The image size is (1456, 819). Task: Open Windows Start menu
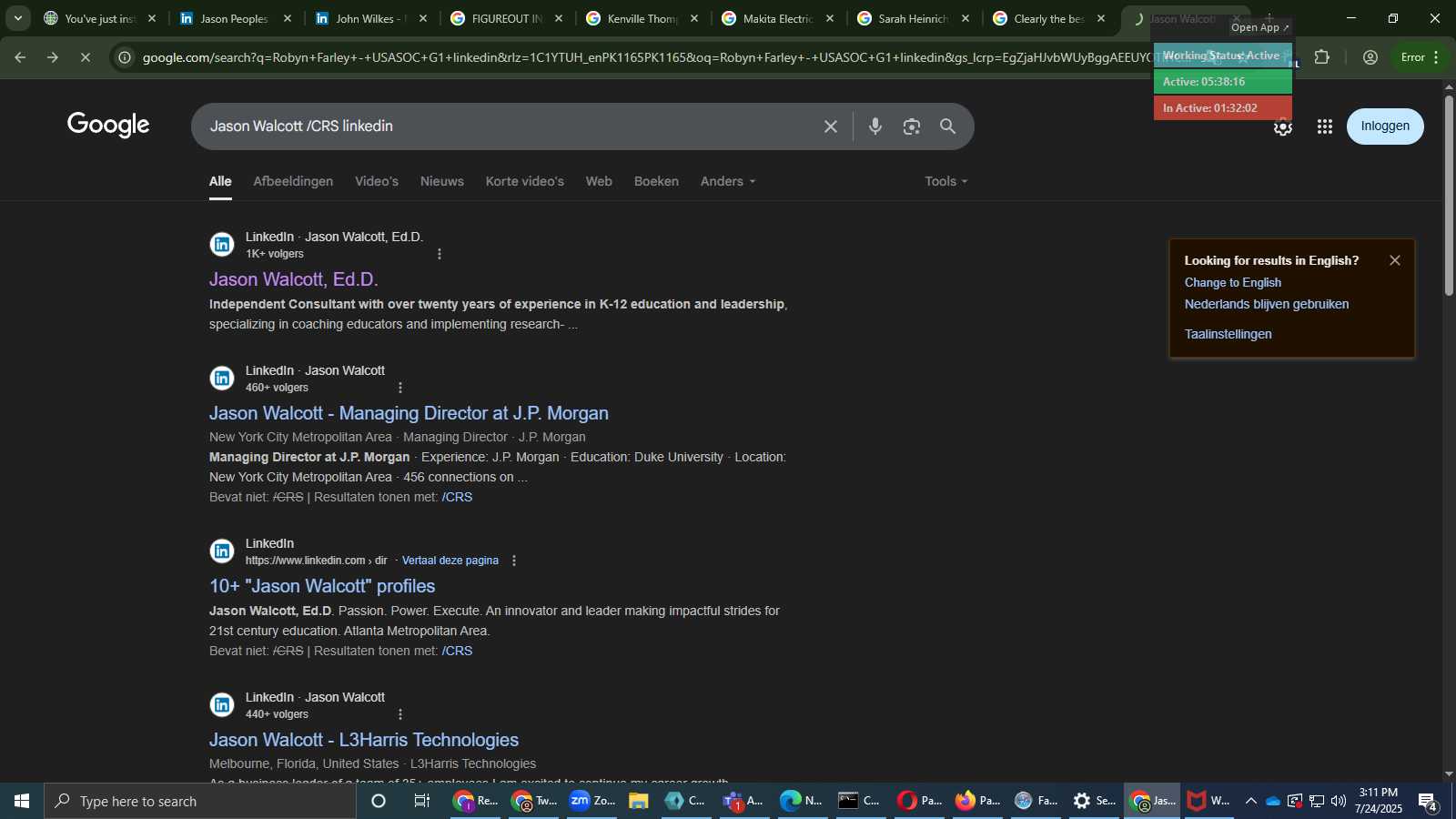pos(22,801)
